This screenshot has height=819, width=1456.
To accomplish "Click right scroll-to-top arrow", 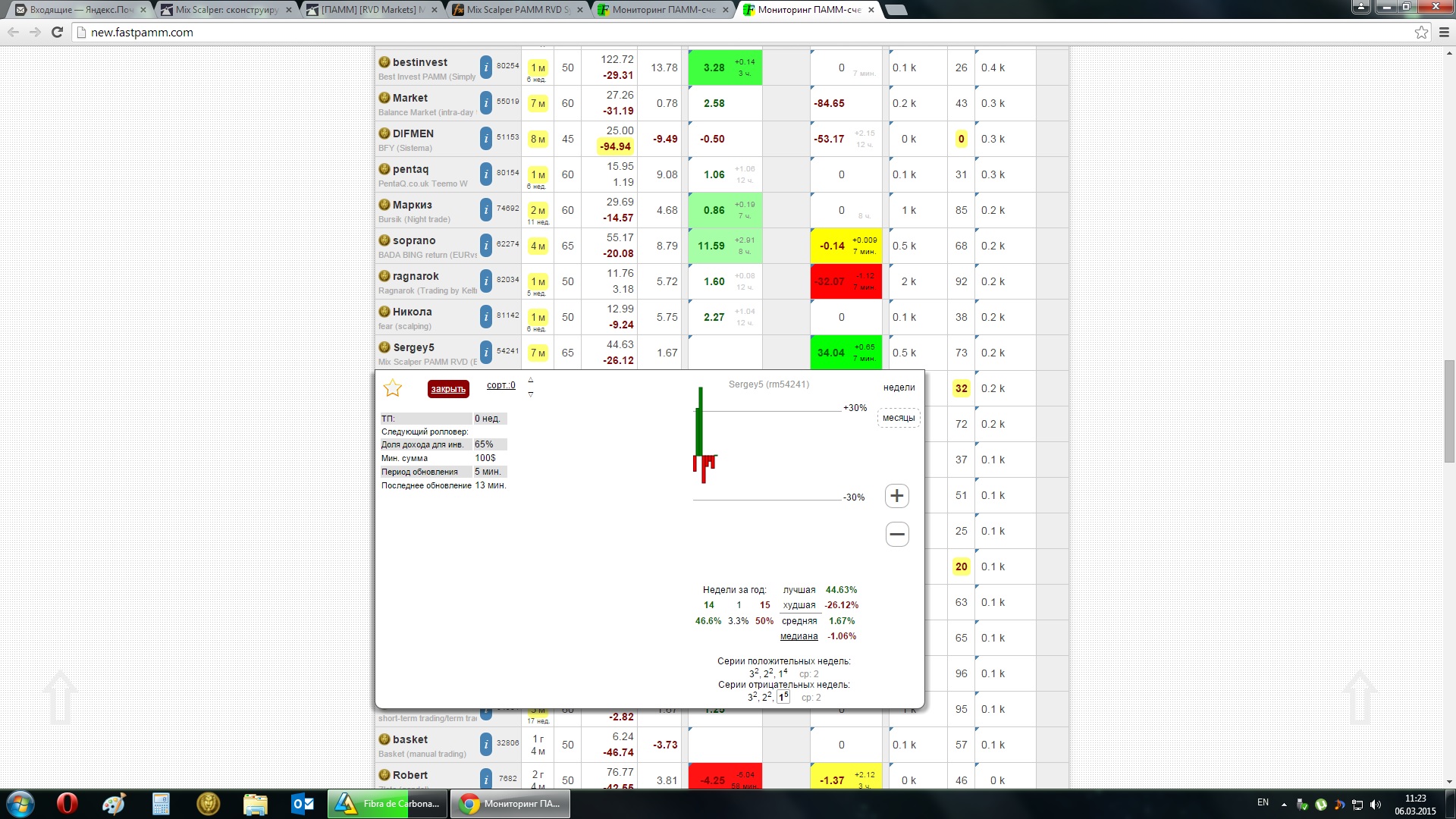I will (1360, 698).
